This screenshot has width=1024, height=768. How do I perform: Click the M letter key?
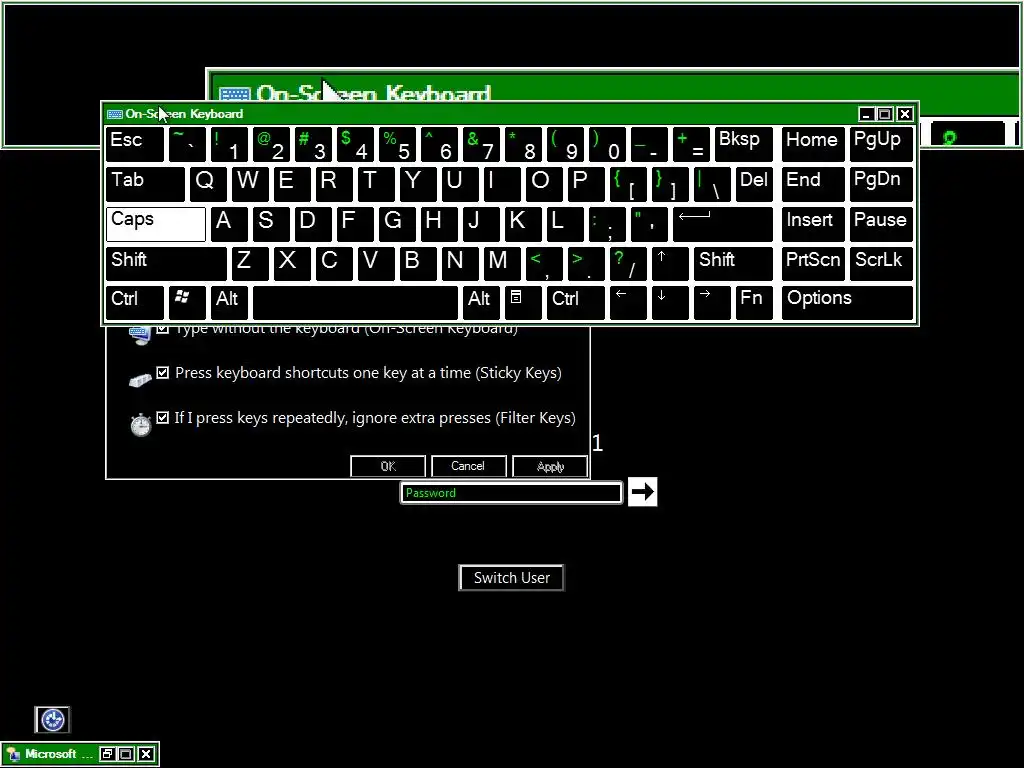[x=502, y=263]
